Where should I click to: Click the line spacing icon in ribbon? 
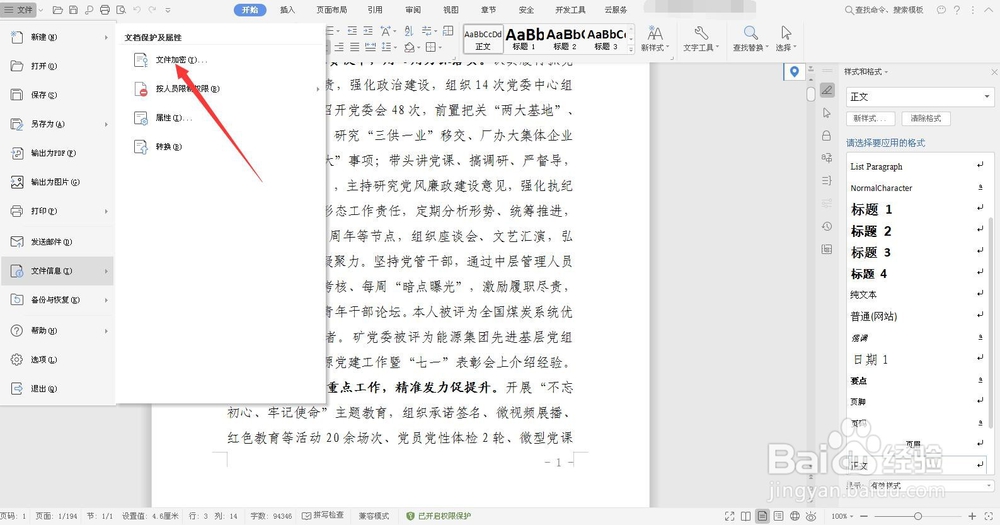coord(386,47)
